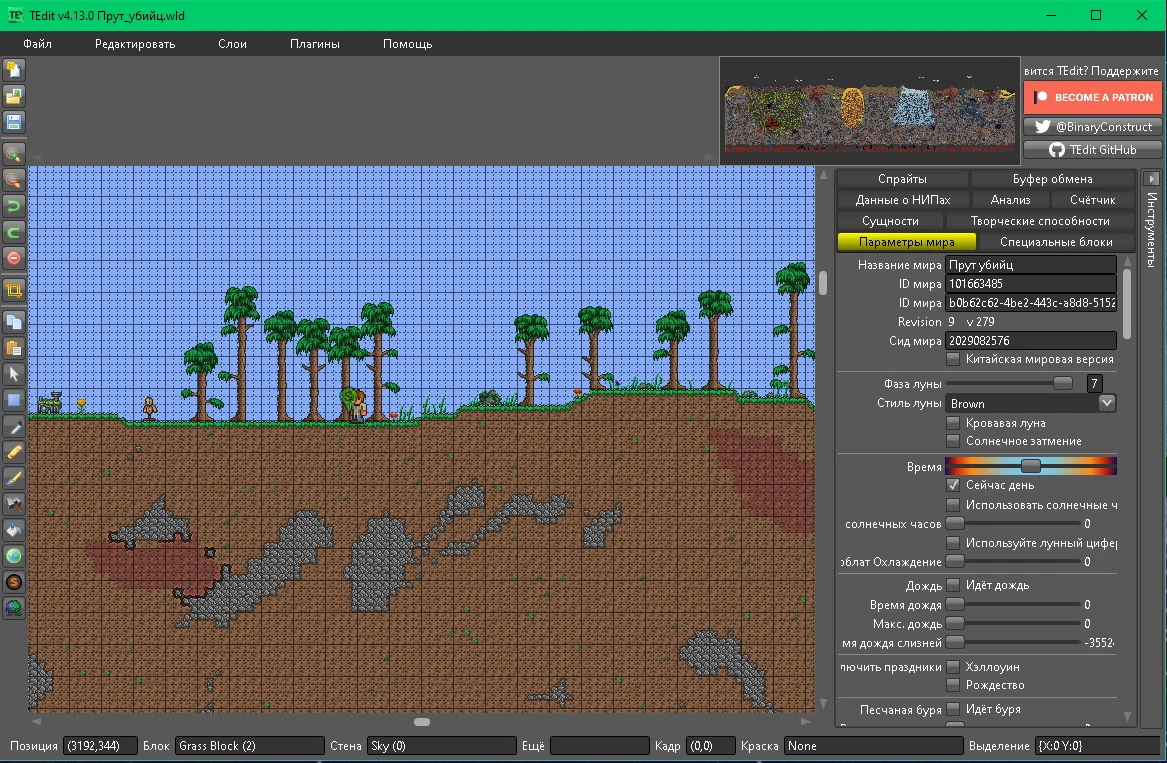This screenshot has height=763, width=1167.
Task: Click the Время time-of-day slider
Action: click(x=1030, y=466)
